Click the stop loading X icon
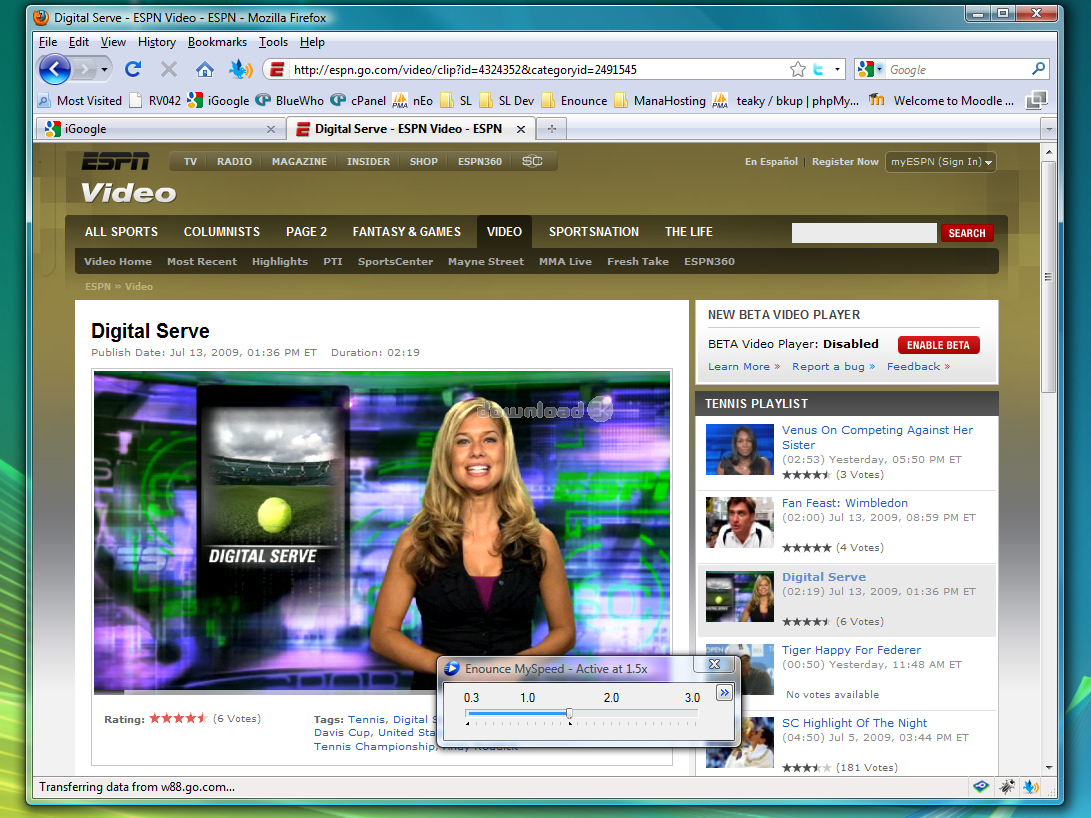The height and width of the screenshot is (818, 1091). click(168, 69)
